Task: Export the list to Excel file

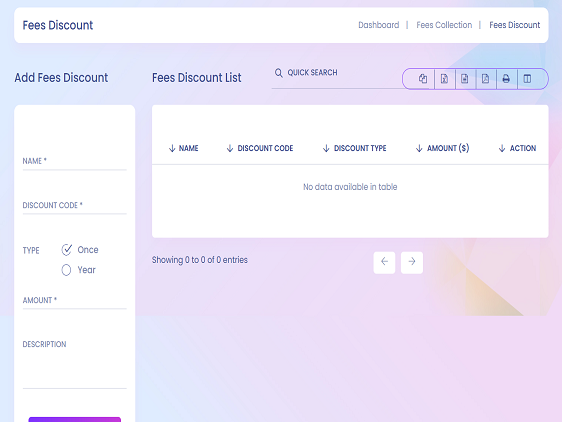Action: (444, 79)
